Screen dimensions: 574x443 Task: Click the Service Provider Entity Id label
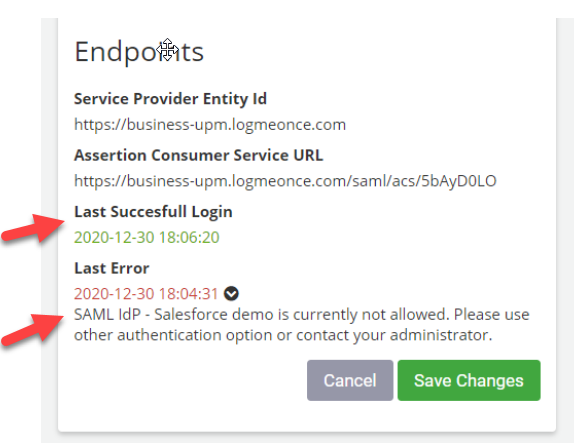(x=170, y=99)
